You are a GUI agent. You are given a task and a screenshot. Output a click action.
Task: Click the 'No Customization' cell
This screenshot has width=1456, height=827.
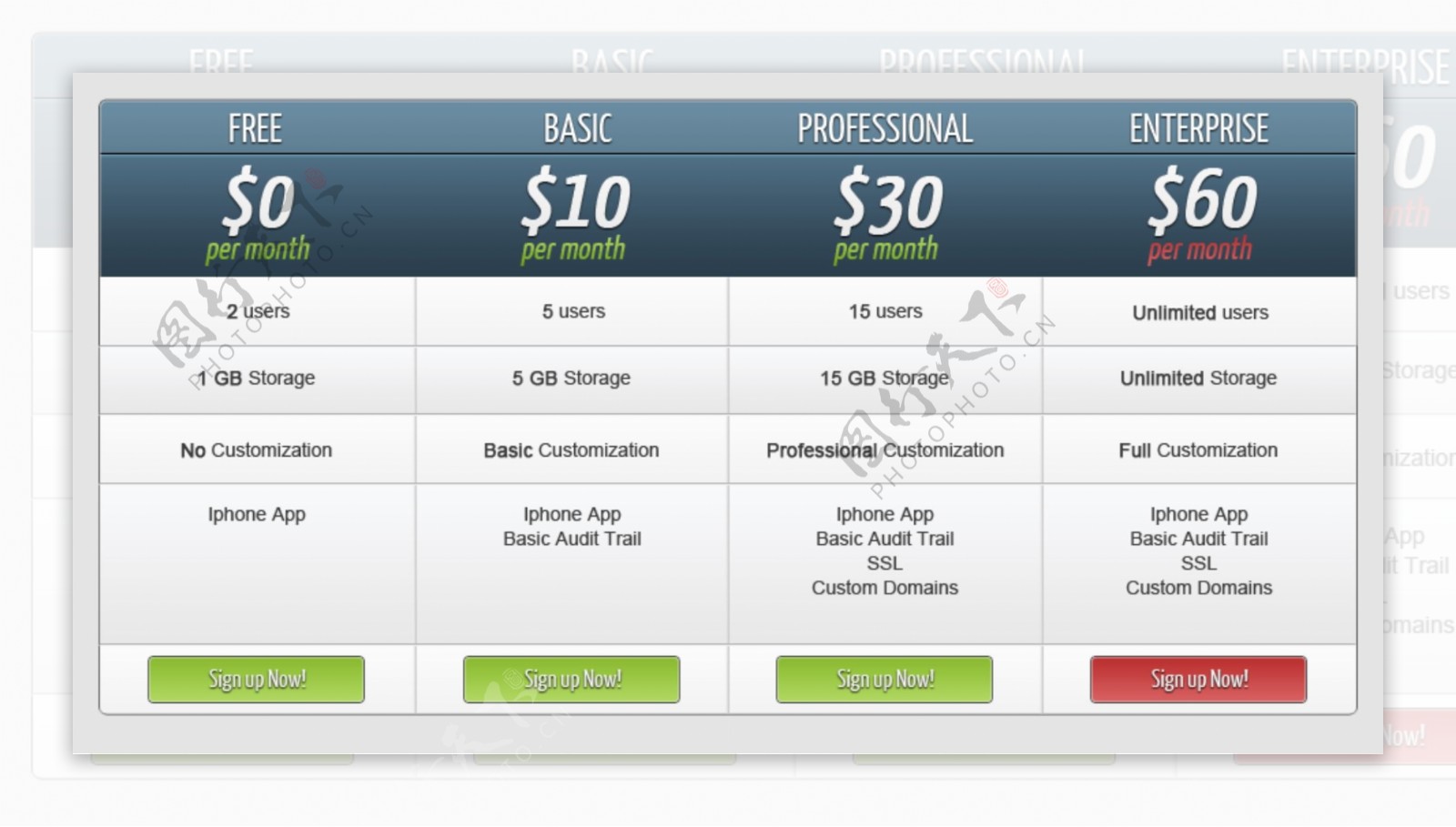[258, 450]
